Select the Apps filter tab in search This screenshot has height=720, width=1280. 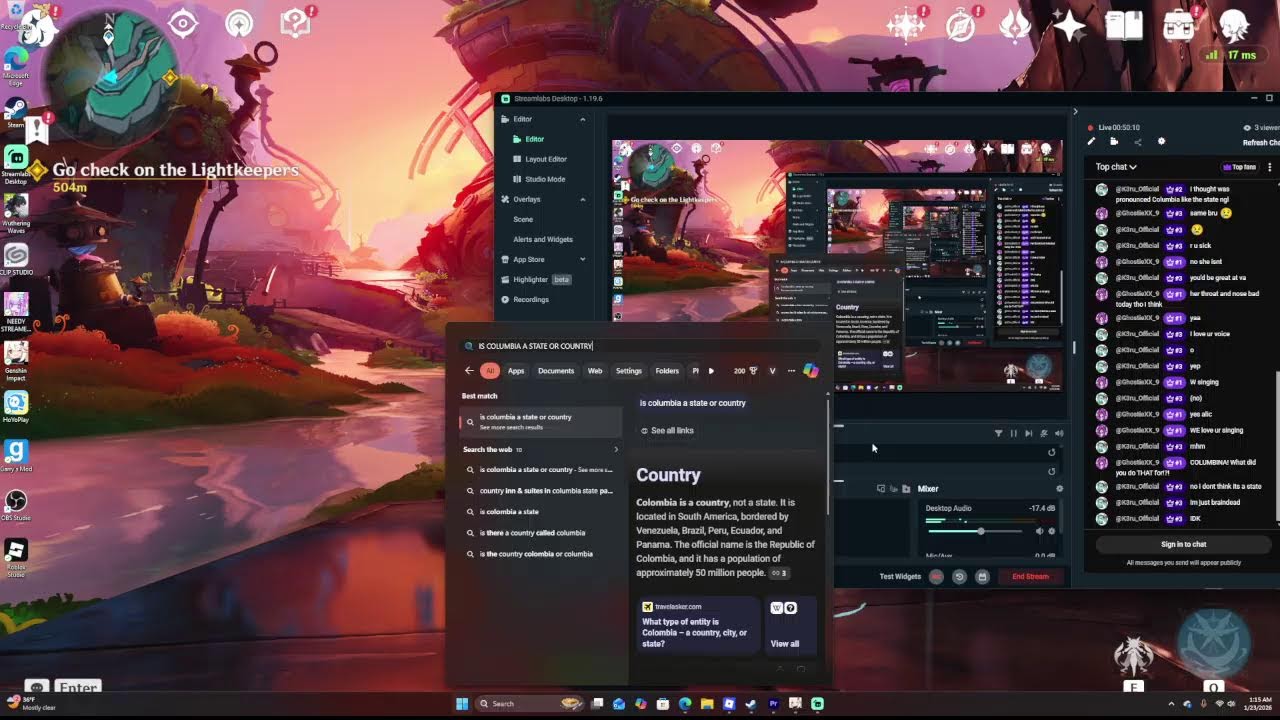516,371
